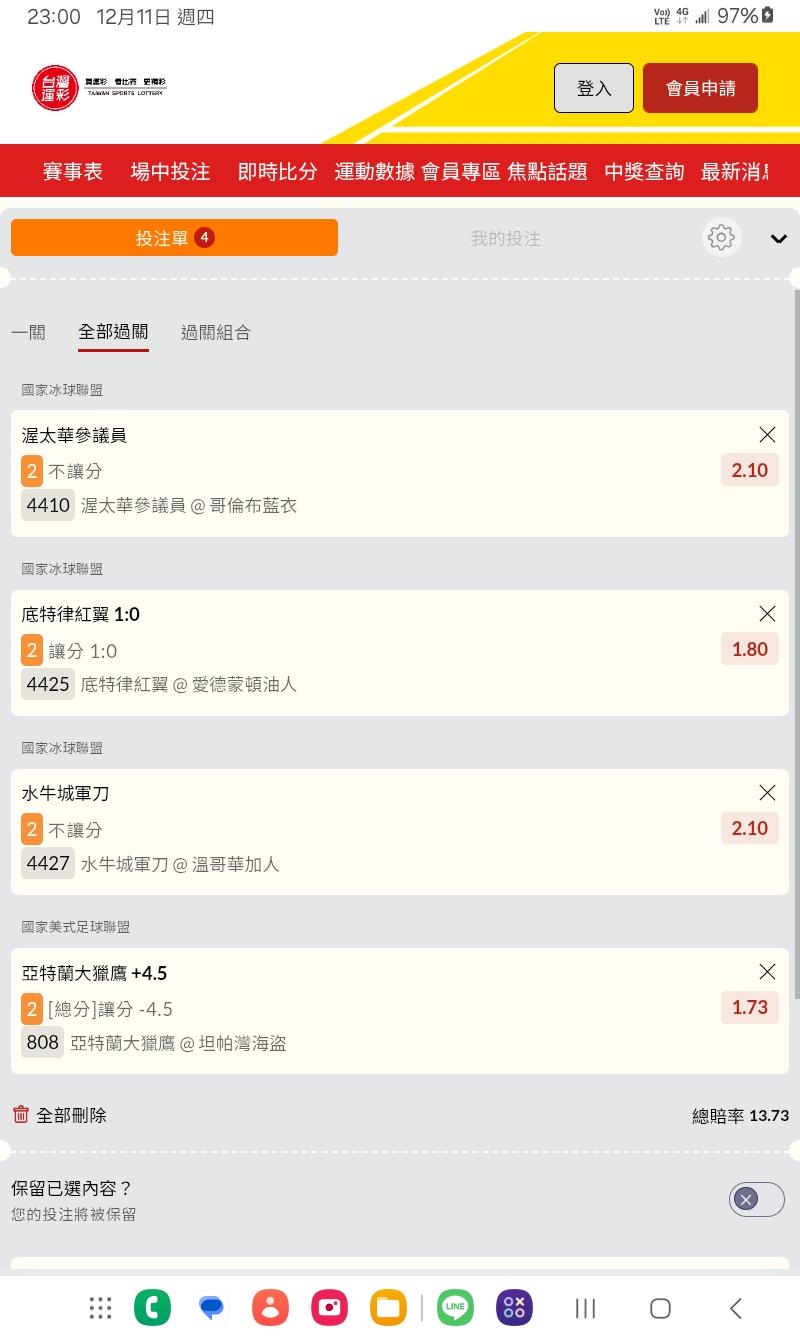Click the trash icon to delete all
This screenshot has width=800, height=1340.
[21, 1115]
